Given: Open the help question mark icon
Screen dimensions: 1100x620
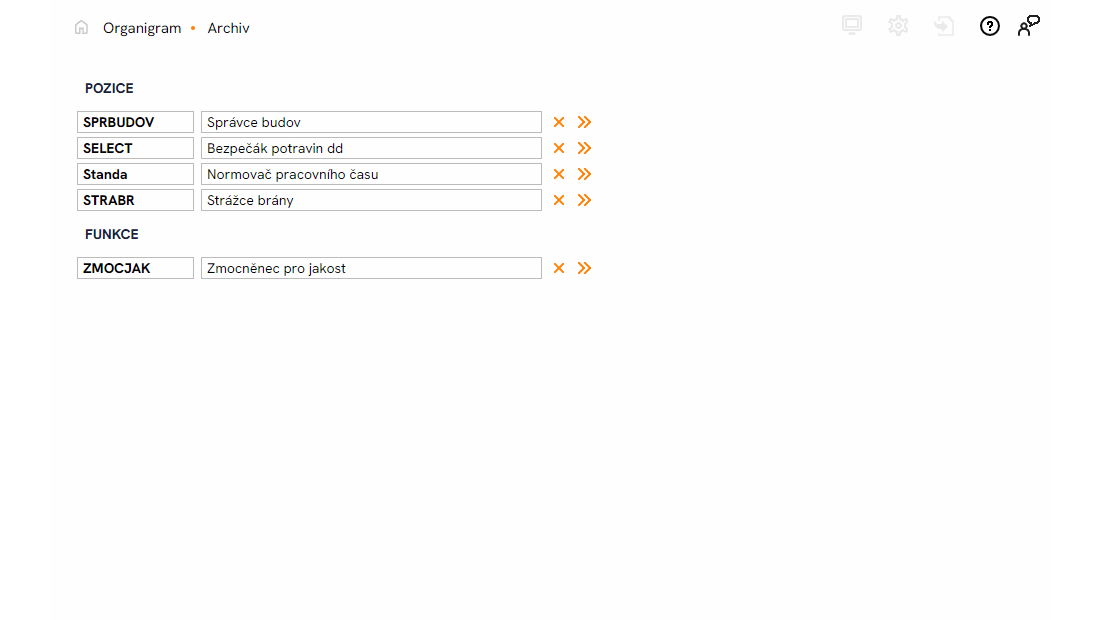Looking at the screenshot, I should [990, 27].
